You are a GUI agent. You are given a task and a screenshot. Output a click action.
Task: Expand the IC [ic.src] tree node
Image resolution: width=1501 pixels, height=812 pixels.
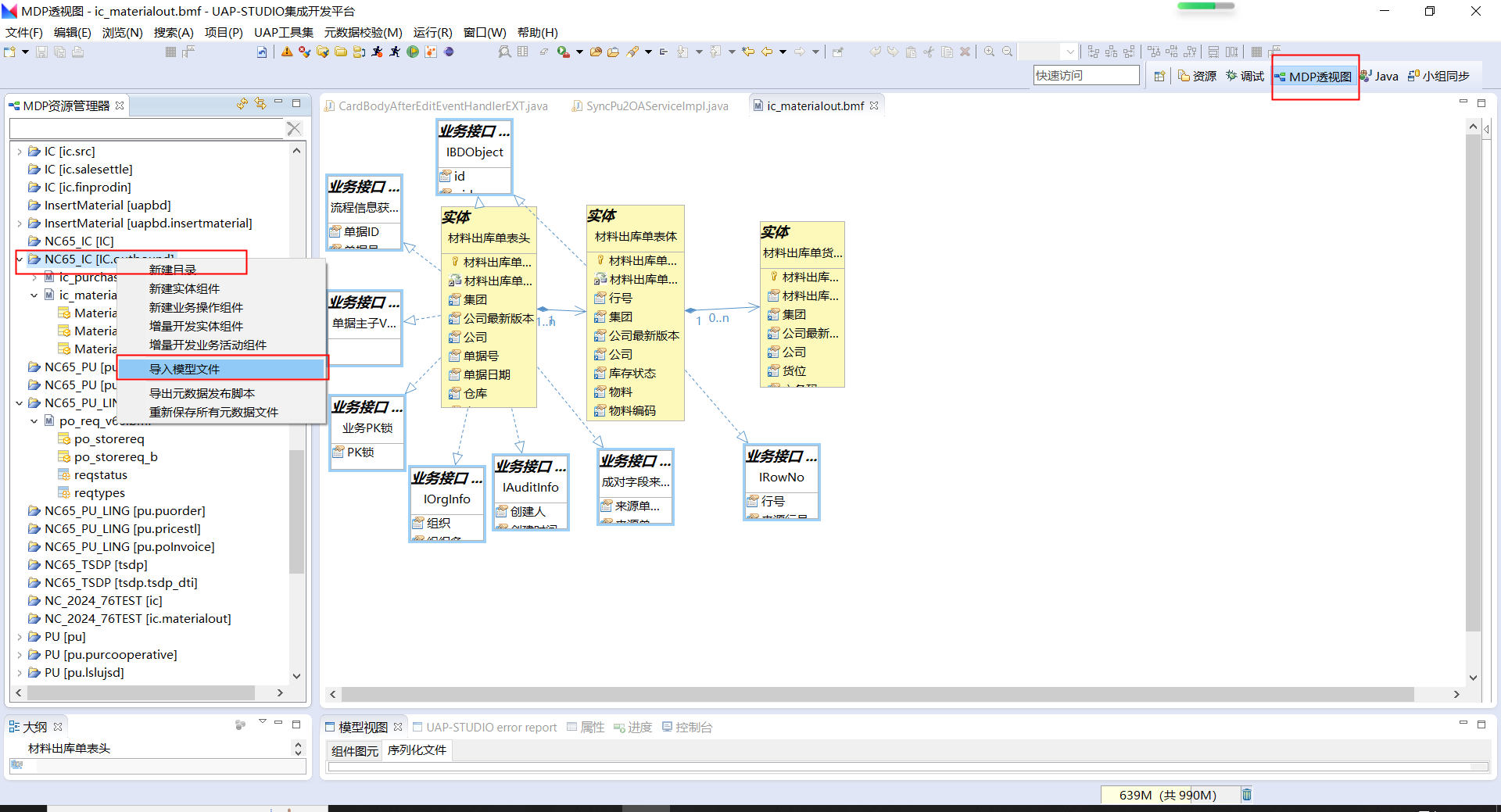pos(20,152)
